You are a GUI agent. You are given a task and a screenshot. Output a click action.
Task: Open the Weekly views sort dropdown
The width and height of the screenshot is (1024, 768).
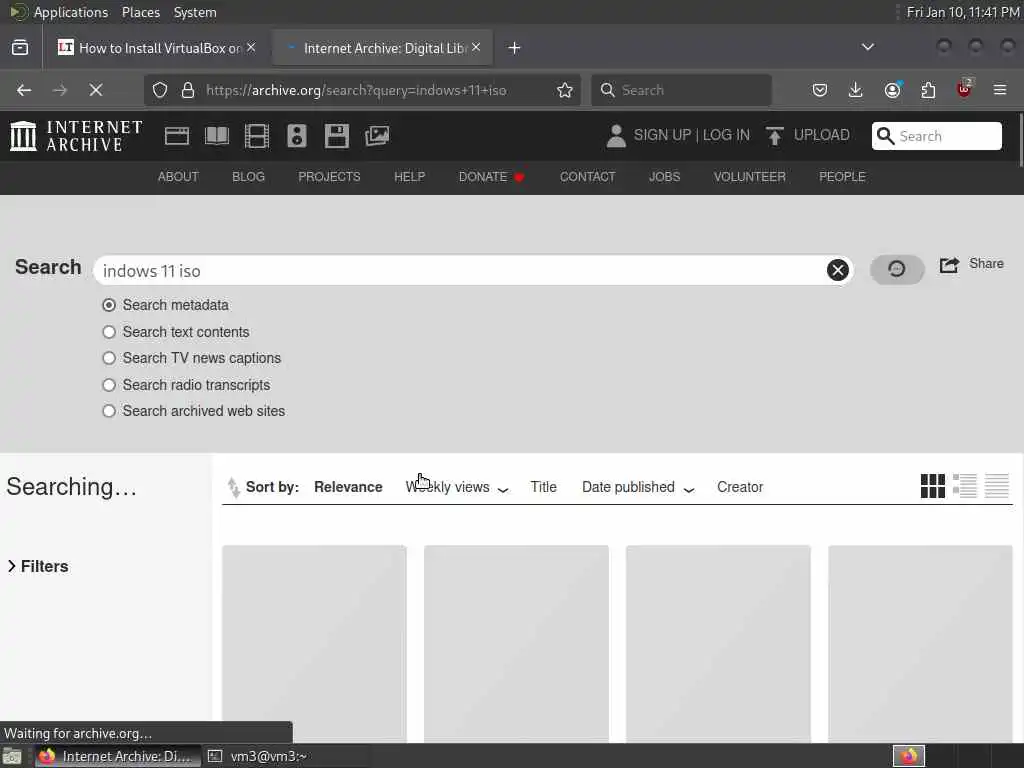pyautogui.click(x=456, y=487)
